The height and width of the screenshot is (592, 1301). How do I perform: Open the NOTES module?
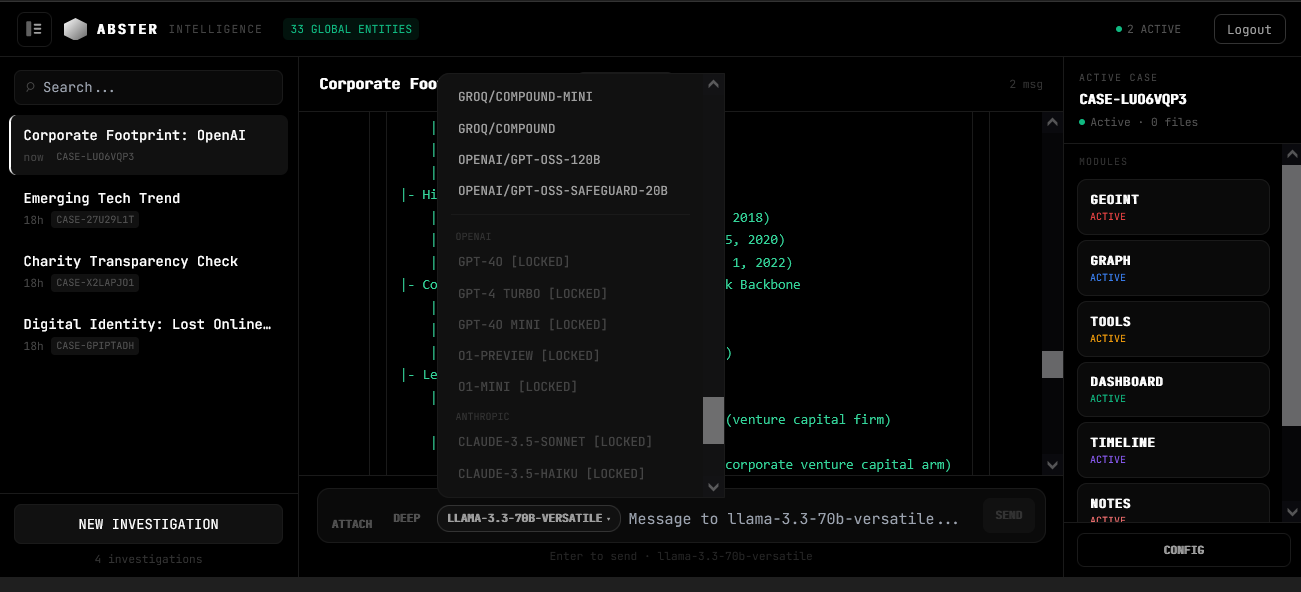[1172, 507]
